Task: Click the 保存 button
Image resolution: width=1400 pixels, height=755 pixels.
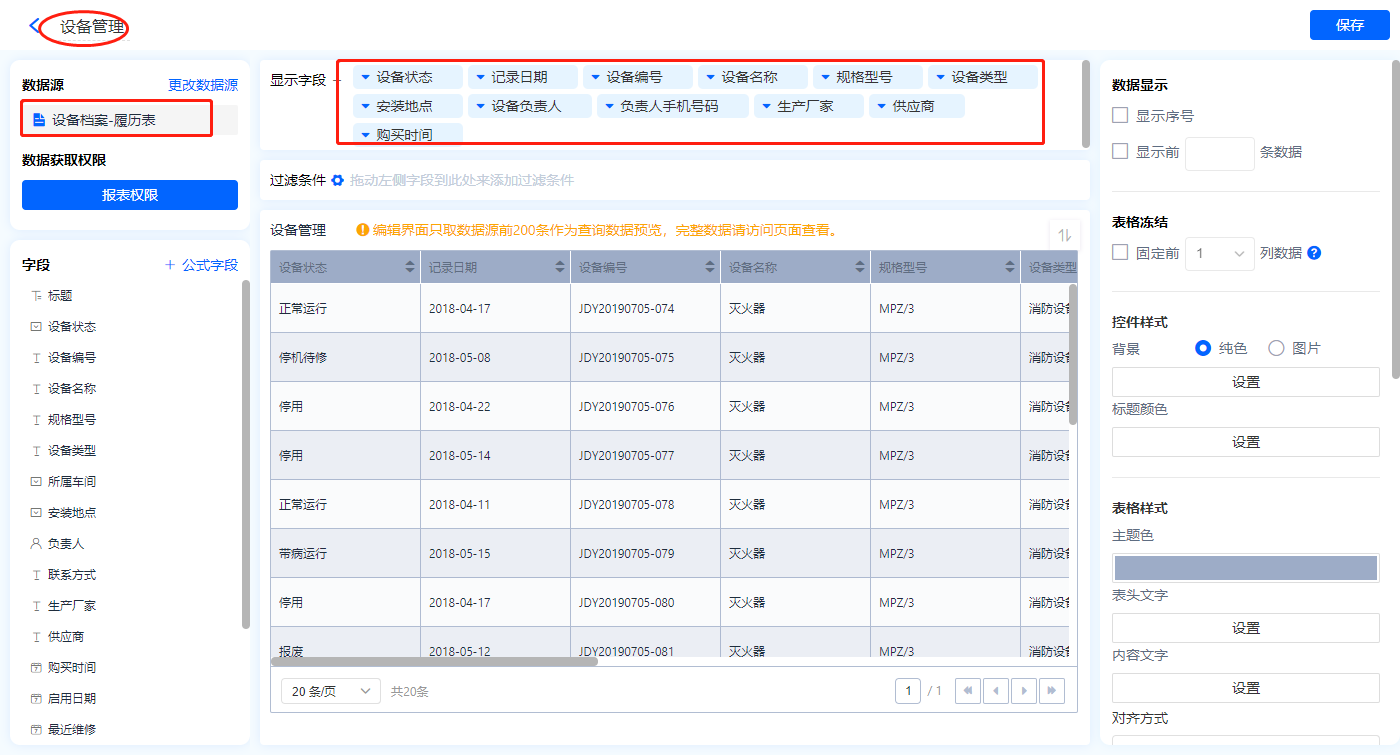Action: (x=1349, y=25)
